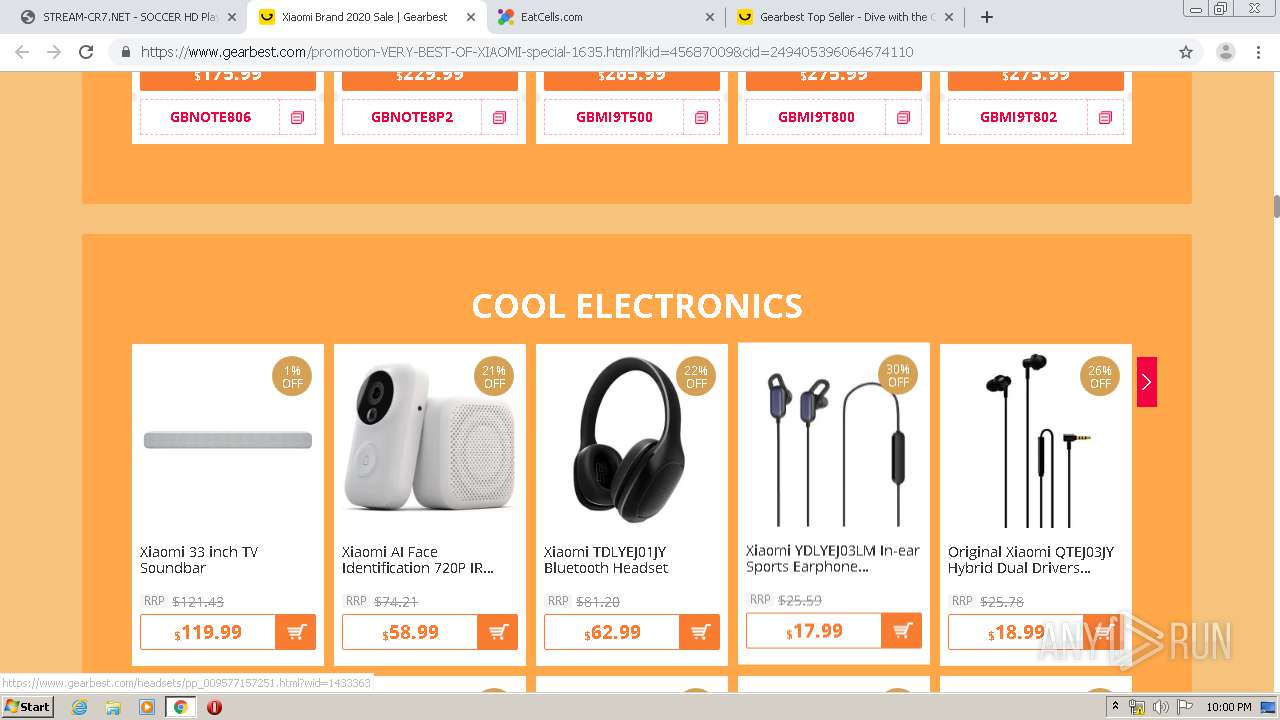Bookmark this page with the star icon

click(1186, 52)
